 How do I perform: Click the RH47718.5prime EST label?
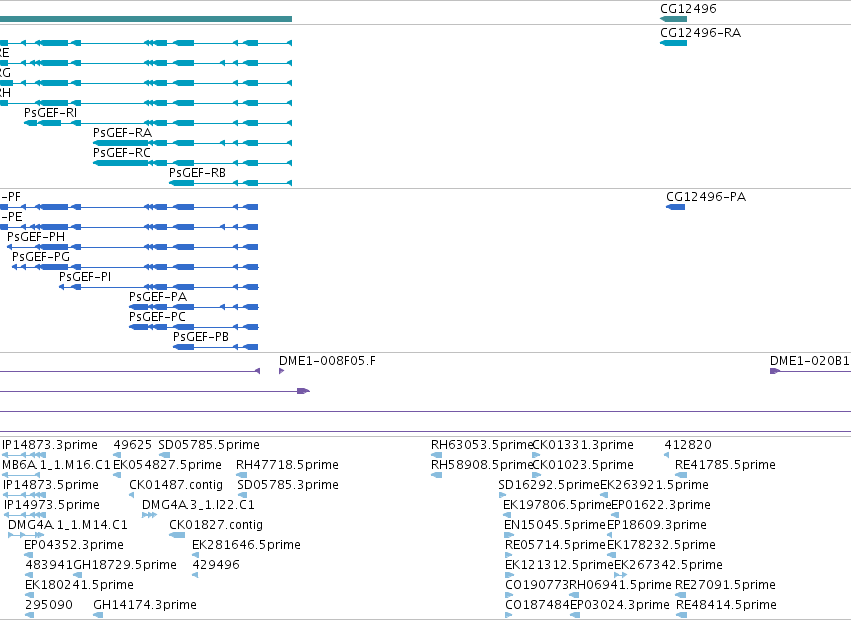[x=287, y=465]
